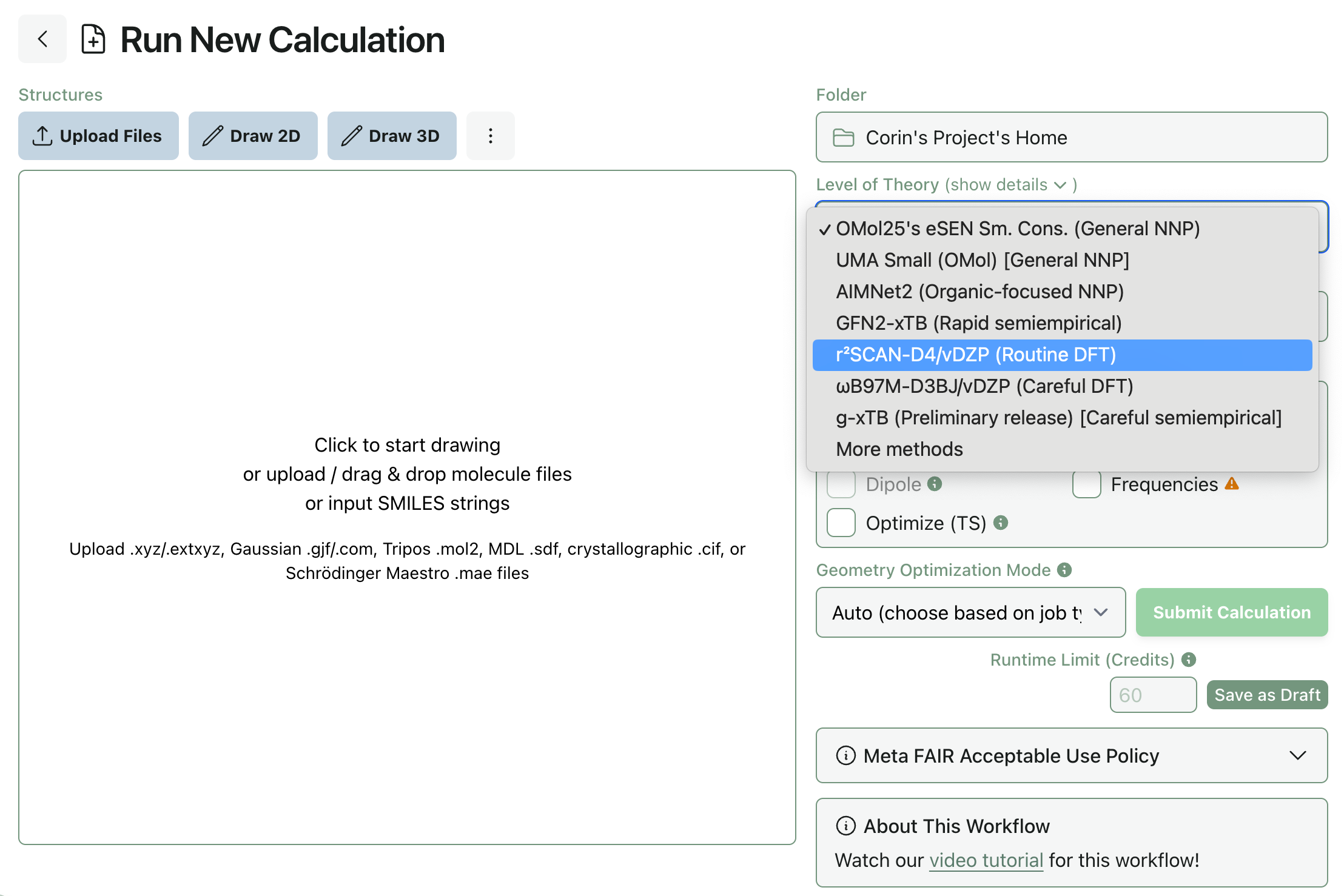The height and width of the screenshot is (896, 1344).
Task: Click the back arrow icon
Action: click(x=42, y=39)
